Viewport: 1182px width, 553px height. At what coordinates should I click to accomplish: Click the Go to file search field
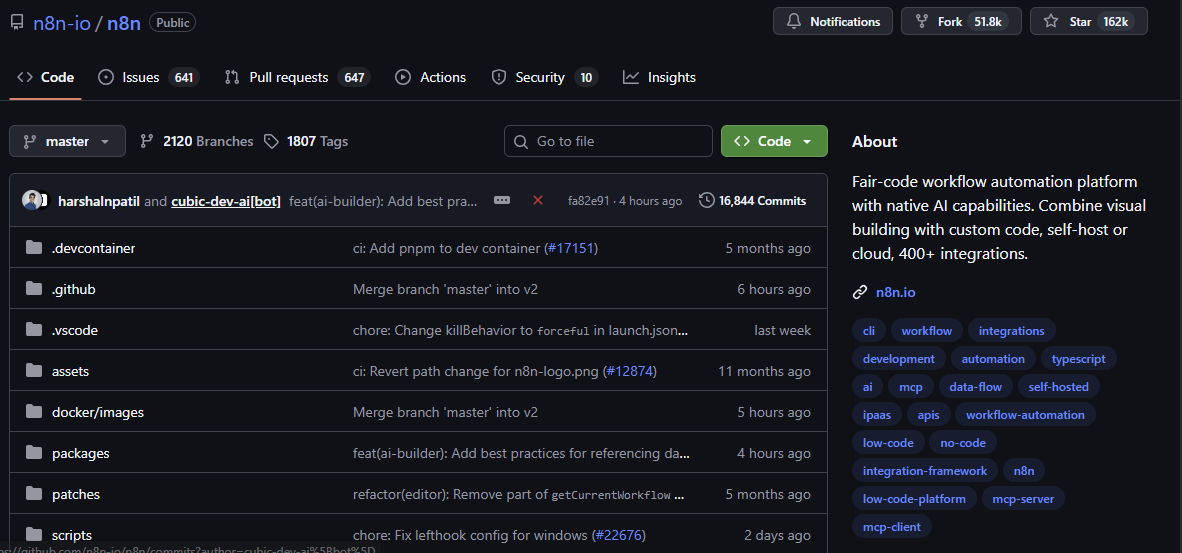click(608, 141)
